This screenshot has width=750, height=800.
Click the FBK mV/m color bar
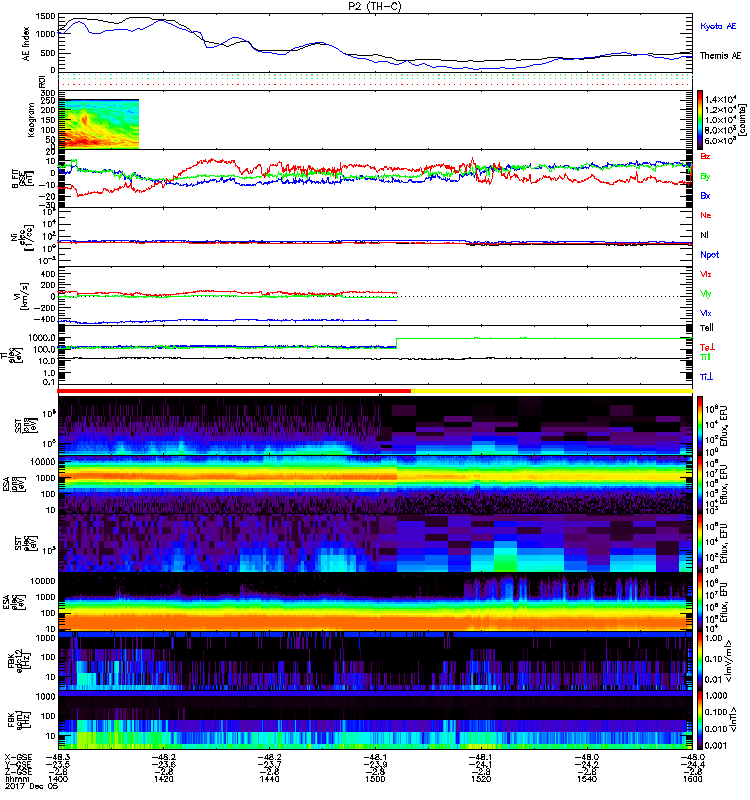pos(700,661)
